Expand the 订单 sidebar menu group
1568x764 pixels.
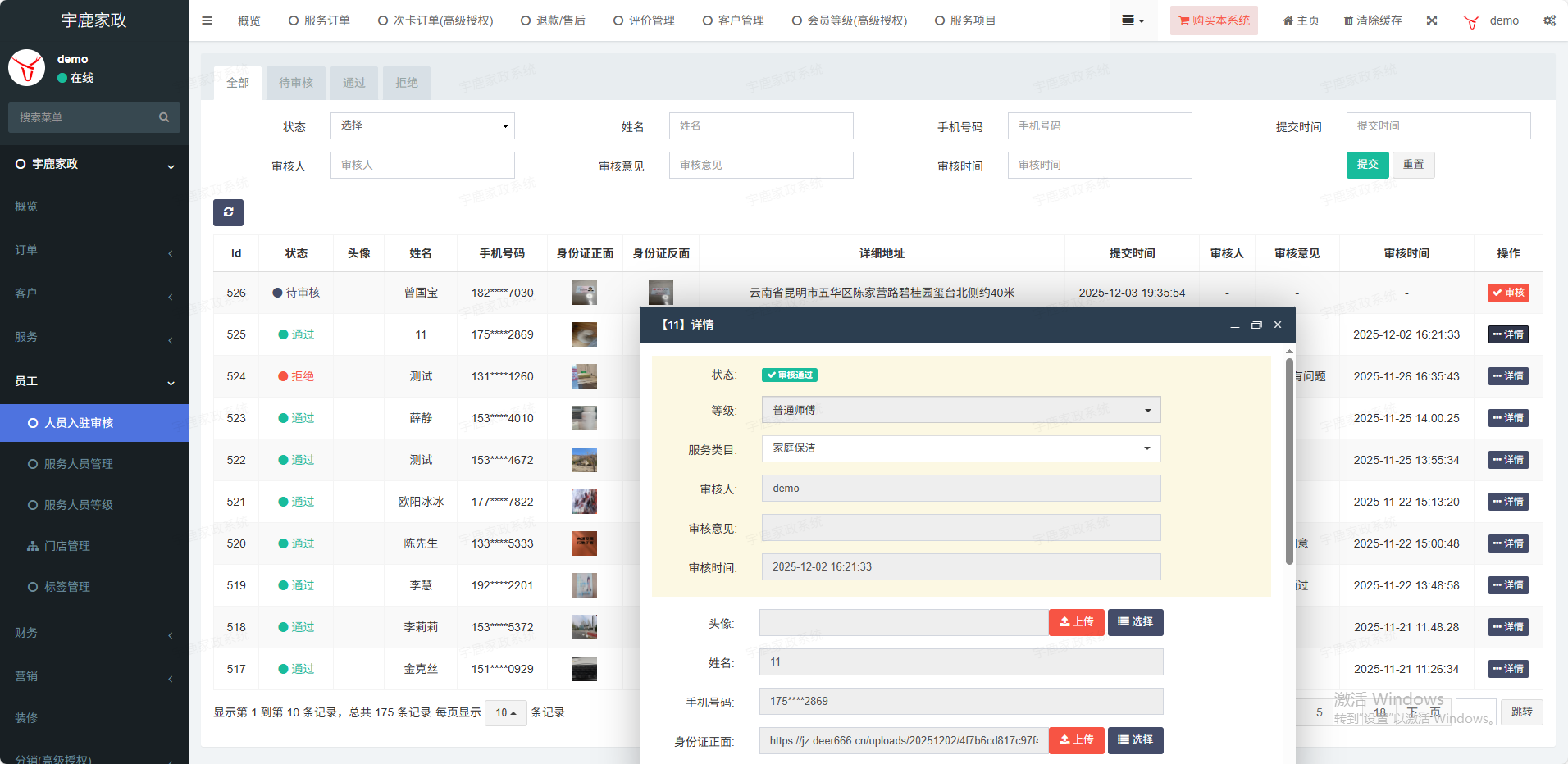click(94, 250)
